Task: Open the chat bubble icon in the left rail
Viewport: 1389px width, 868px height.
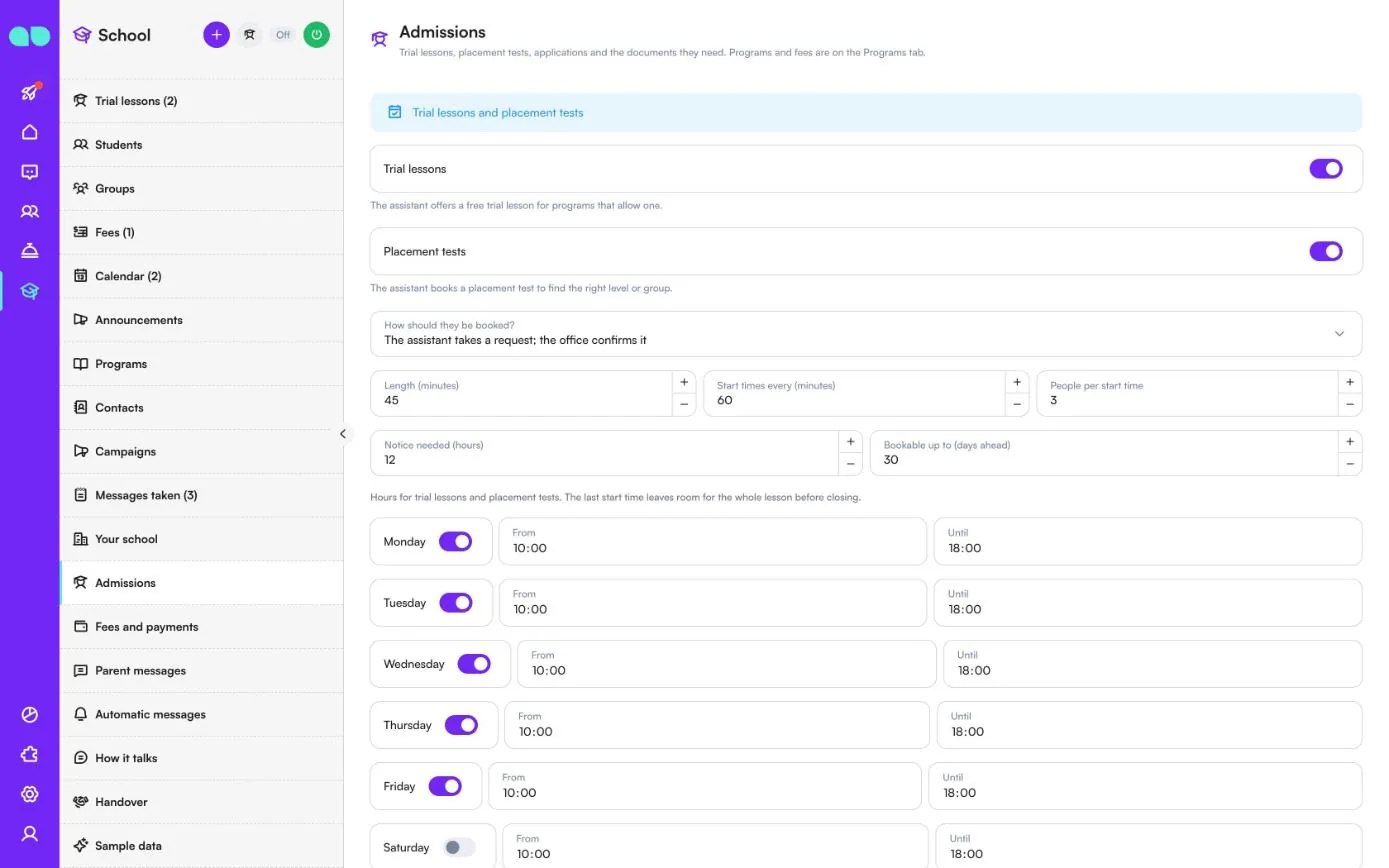Action: click(x=30, y=172)
